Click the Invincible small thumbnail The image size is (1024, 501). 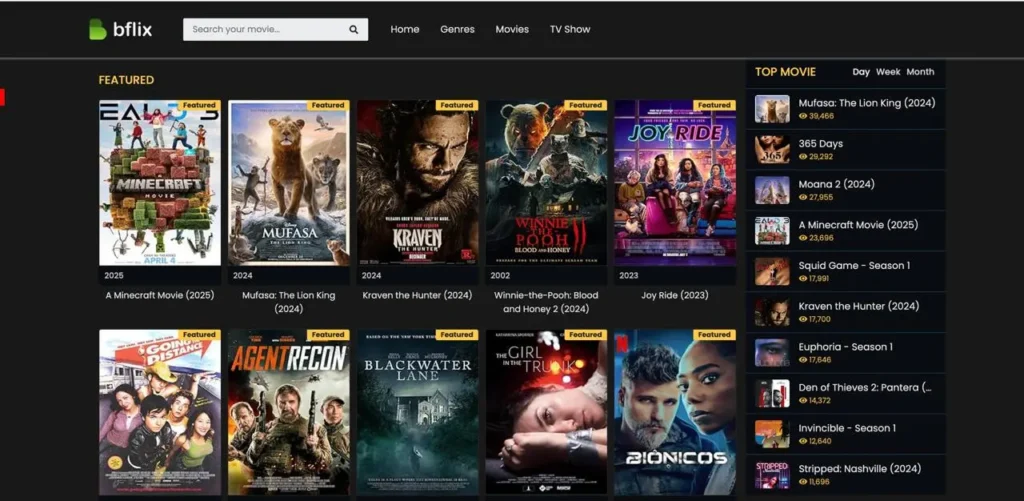(772, 434)
